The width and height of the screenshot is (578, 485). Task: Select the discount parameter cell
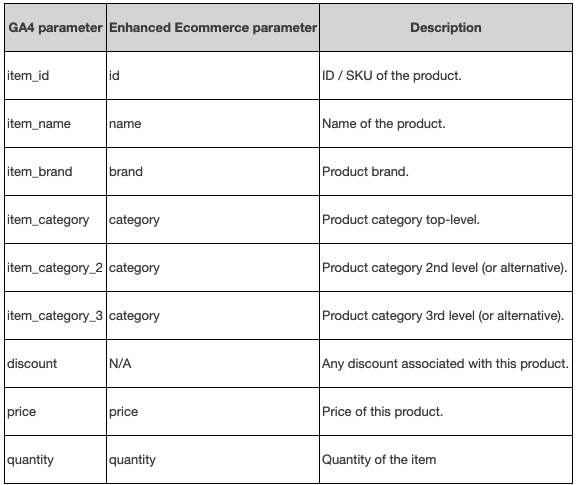[x=55, y=364]
